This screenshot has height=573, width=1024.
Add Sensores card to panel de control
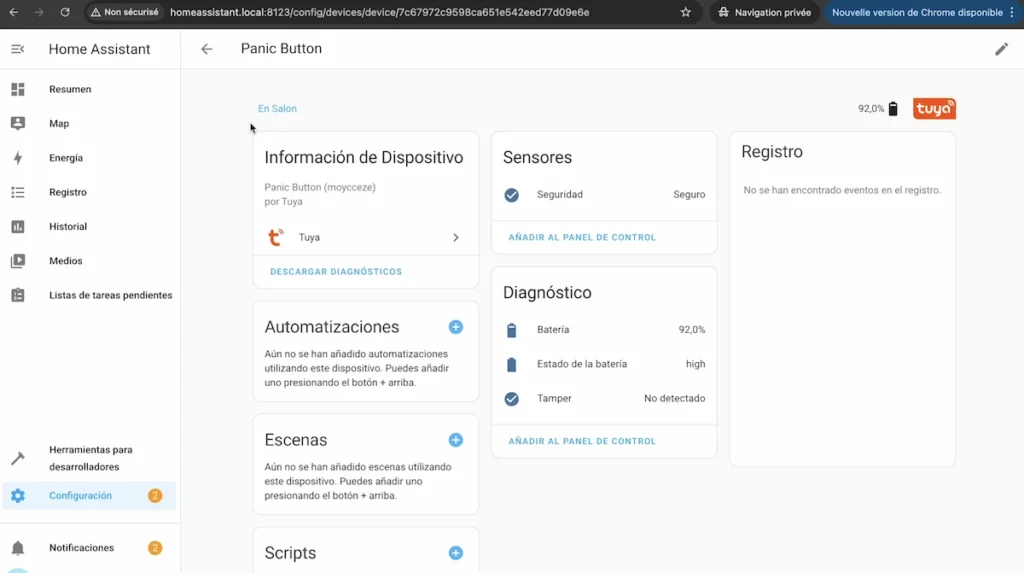tap(582, 237)
